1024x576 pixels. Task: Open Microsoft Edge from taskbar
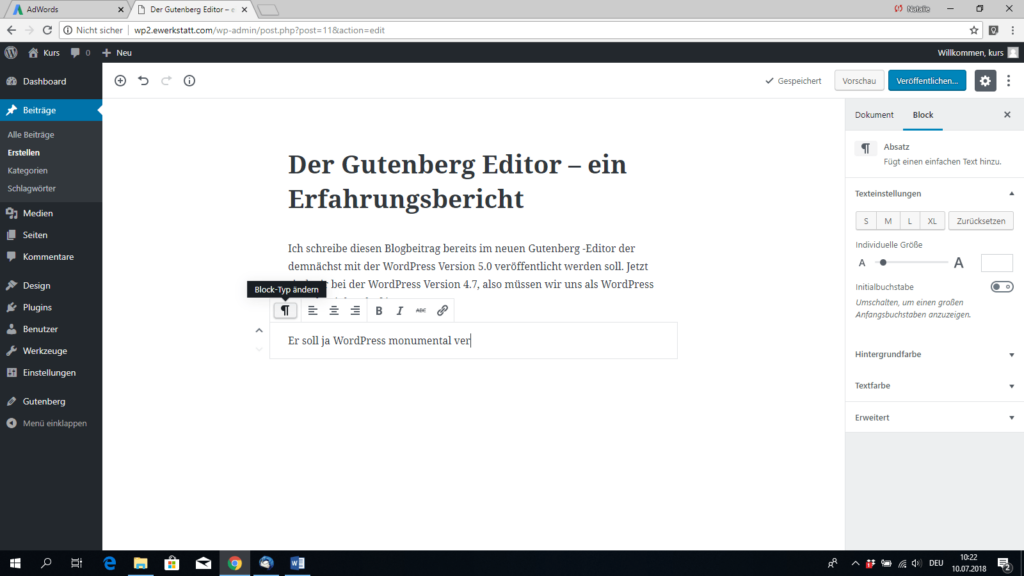click(109, 563)
